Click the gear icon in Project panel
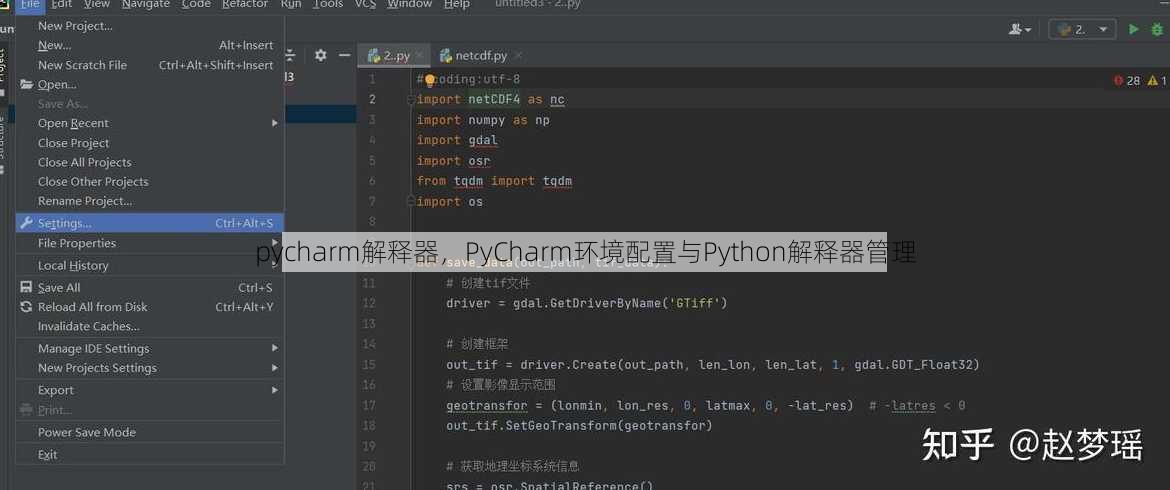This screenshot has height=490, width=1170. coord(320,55)
